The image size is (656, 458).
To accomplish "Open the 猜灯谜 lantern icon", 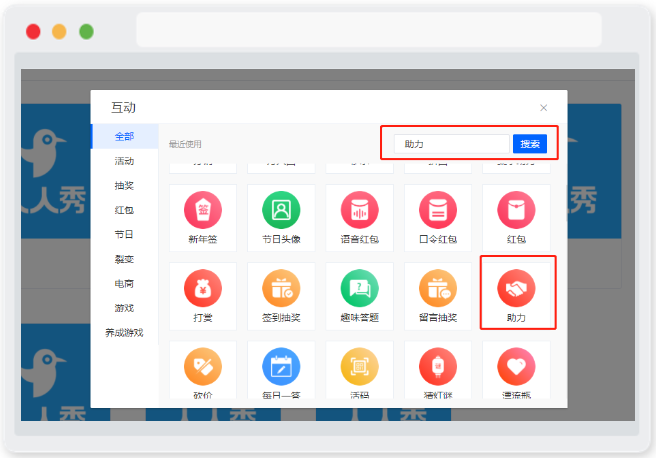I will coord(438,366).
